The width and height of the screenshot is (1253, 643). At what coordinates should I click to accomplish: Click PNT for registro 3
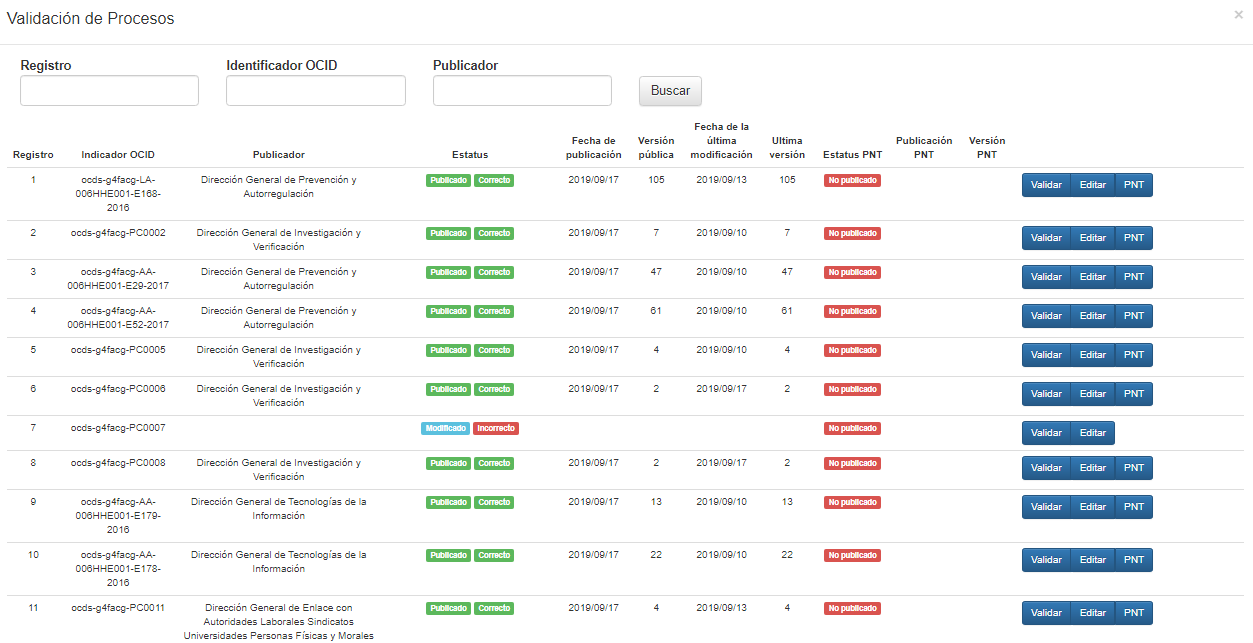point(1133,277)
